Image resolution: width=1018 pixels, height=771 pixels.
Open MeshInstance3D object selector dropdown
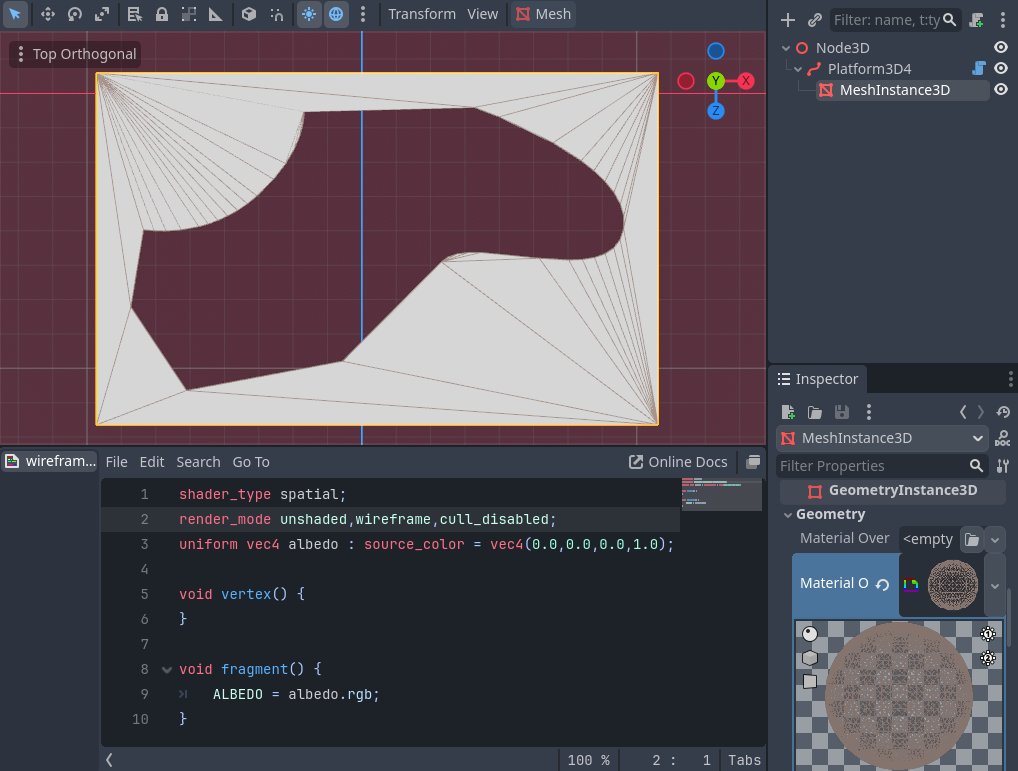[882, 439]
